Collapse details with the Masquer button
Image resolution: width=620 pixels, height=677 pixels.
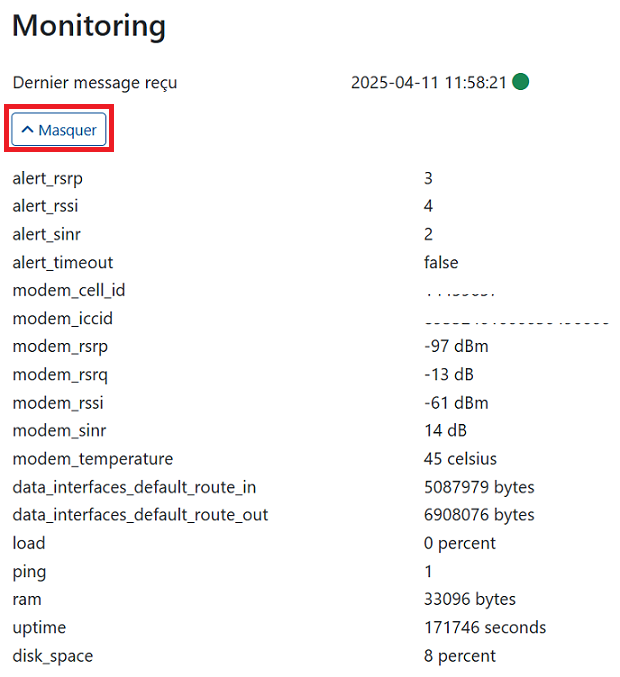59,129
